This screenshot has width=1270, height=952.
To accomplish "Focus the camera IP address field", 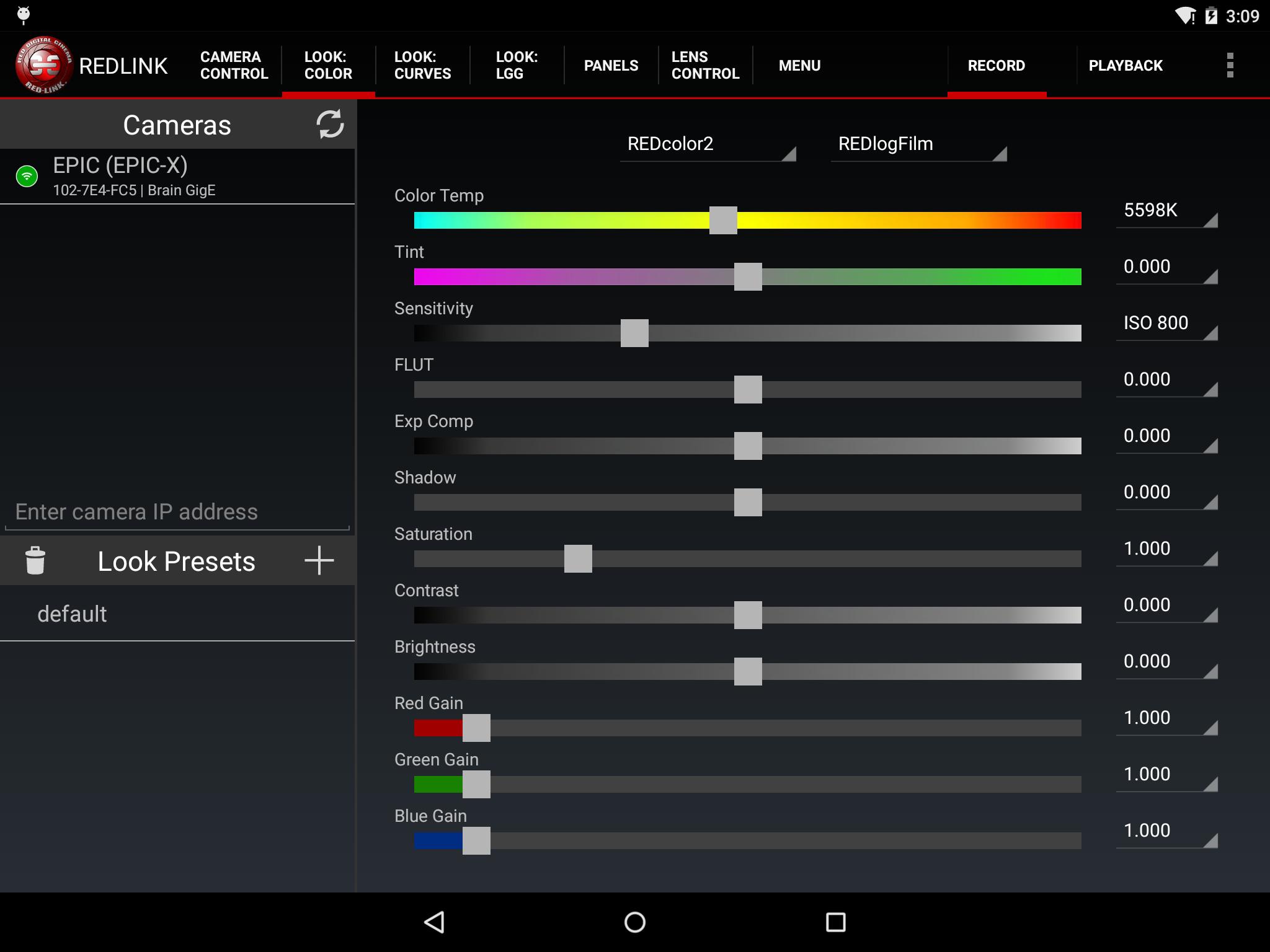I will point(177,512).
